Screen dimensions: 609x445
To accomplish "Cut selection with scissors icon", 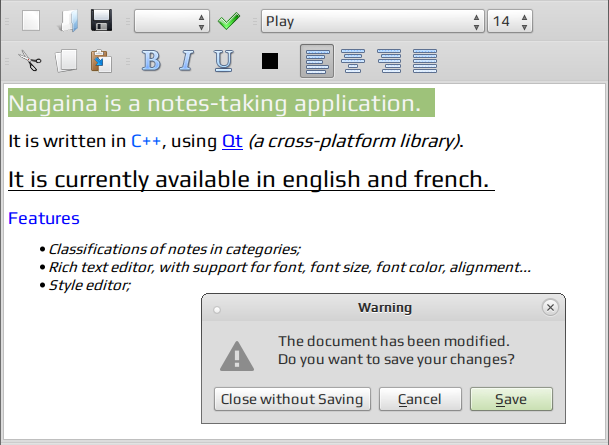I will pos(30,61).
